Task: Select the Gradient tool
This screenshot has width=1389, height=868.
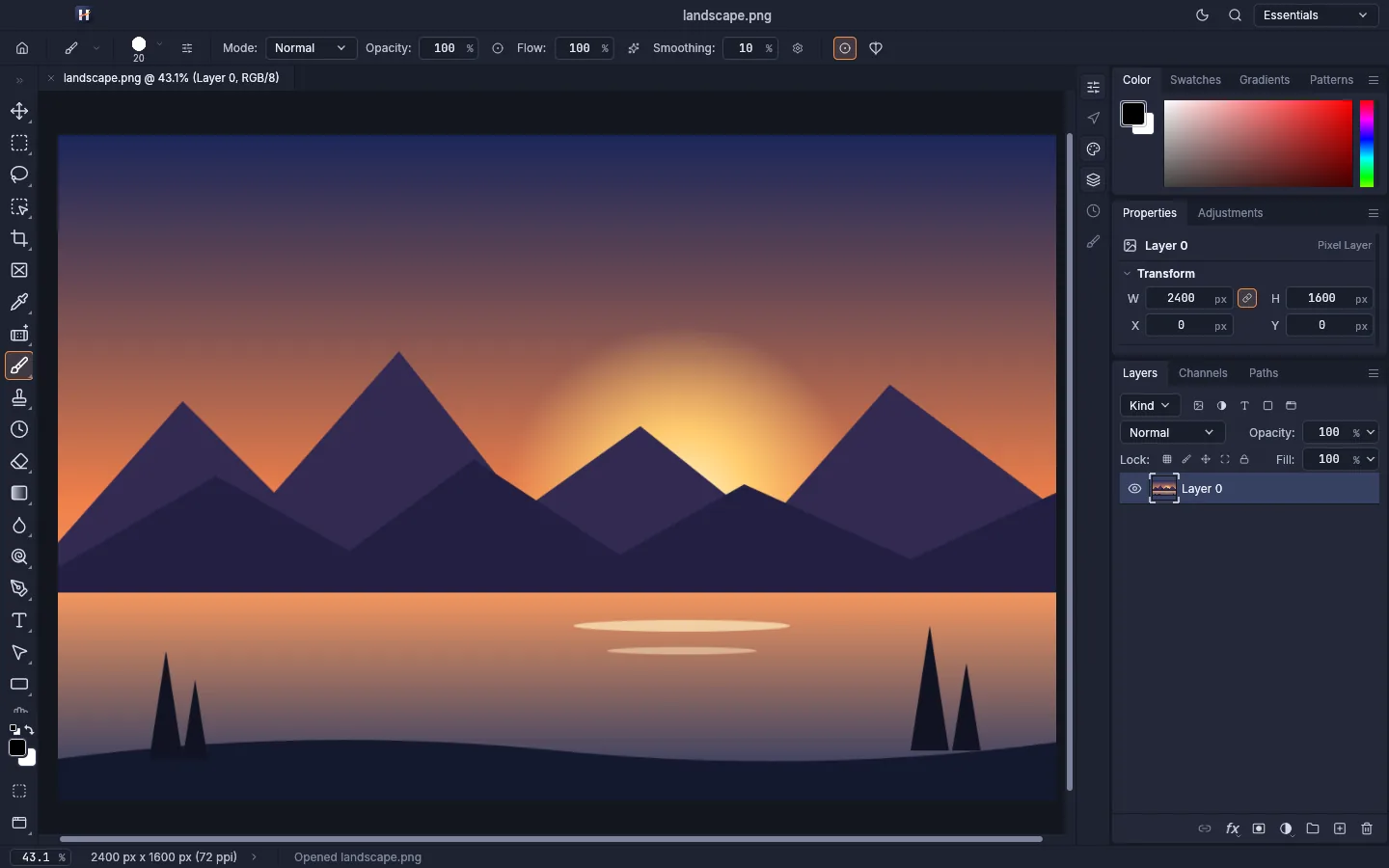Action: pyautogui.click(x=19, y=493)
